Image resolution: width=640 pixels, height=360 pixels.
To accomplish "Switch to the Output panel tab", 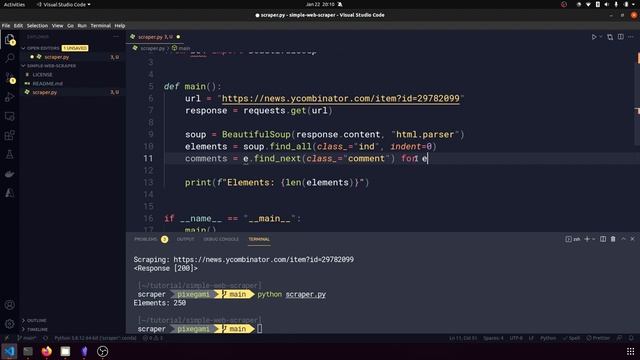I will pyautogui.click(x=185, y=239).
